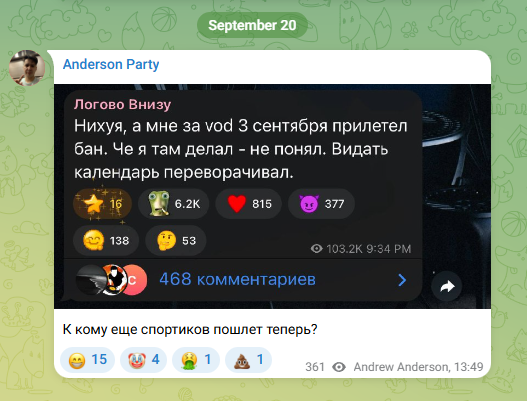Open the Anderson Party channel name link

click(x=111, y=64)
